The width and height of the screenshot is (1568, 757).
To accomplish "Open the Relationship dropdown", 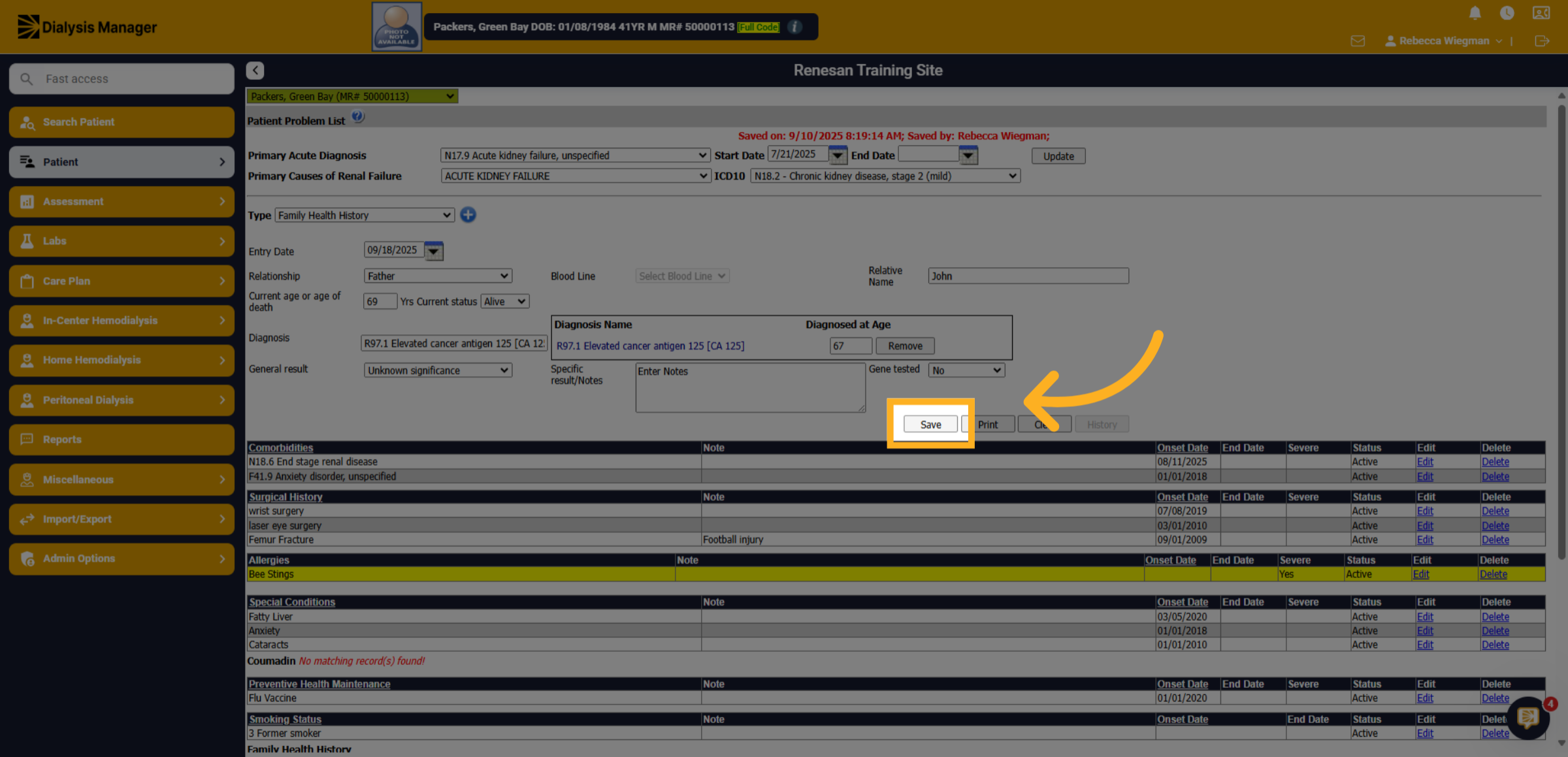I will (438, 276).
